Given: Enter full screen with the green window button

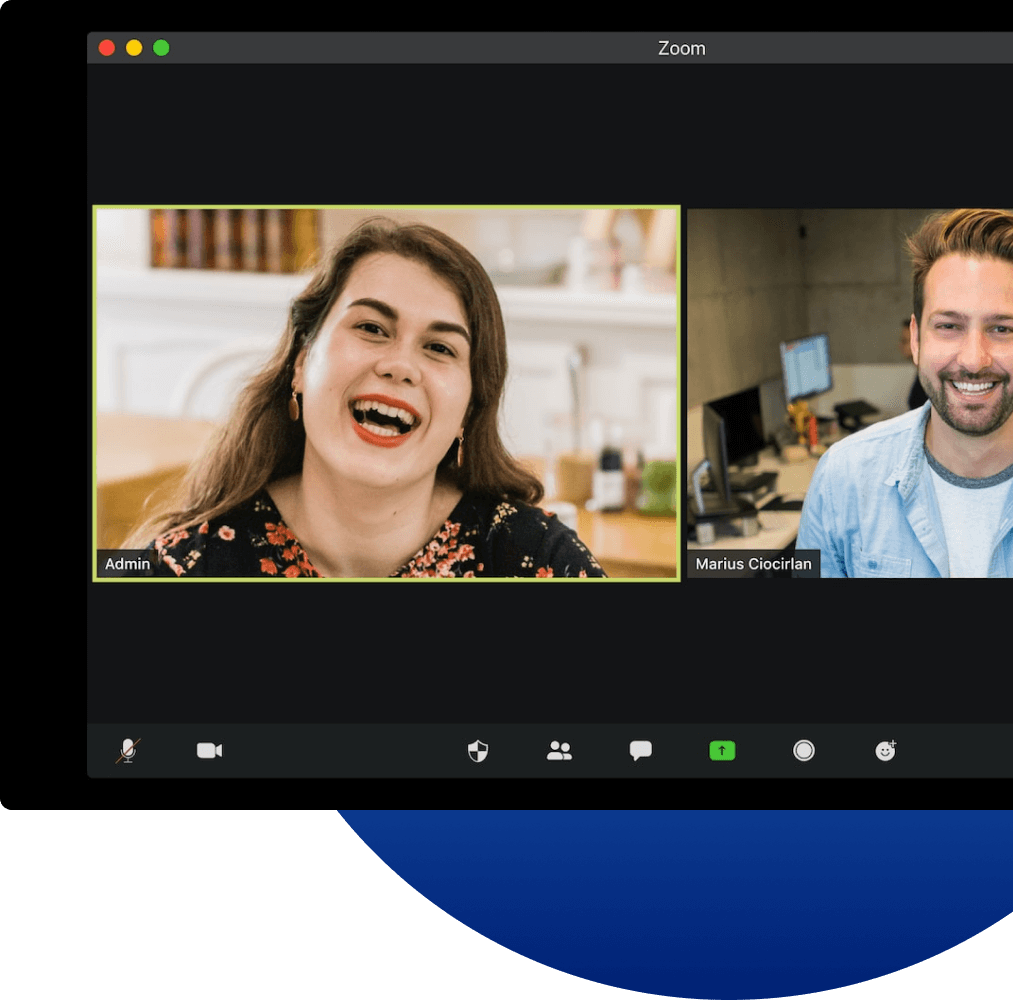Looking at the screenshot, I should (x=161, y=48).
